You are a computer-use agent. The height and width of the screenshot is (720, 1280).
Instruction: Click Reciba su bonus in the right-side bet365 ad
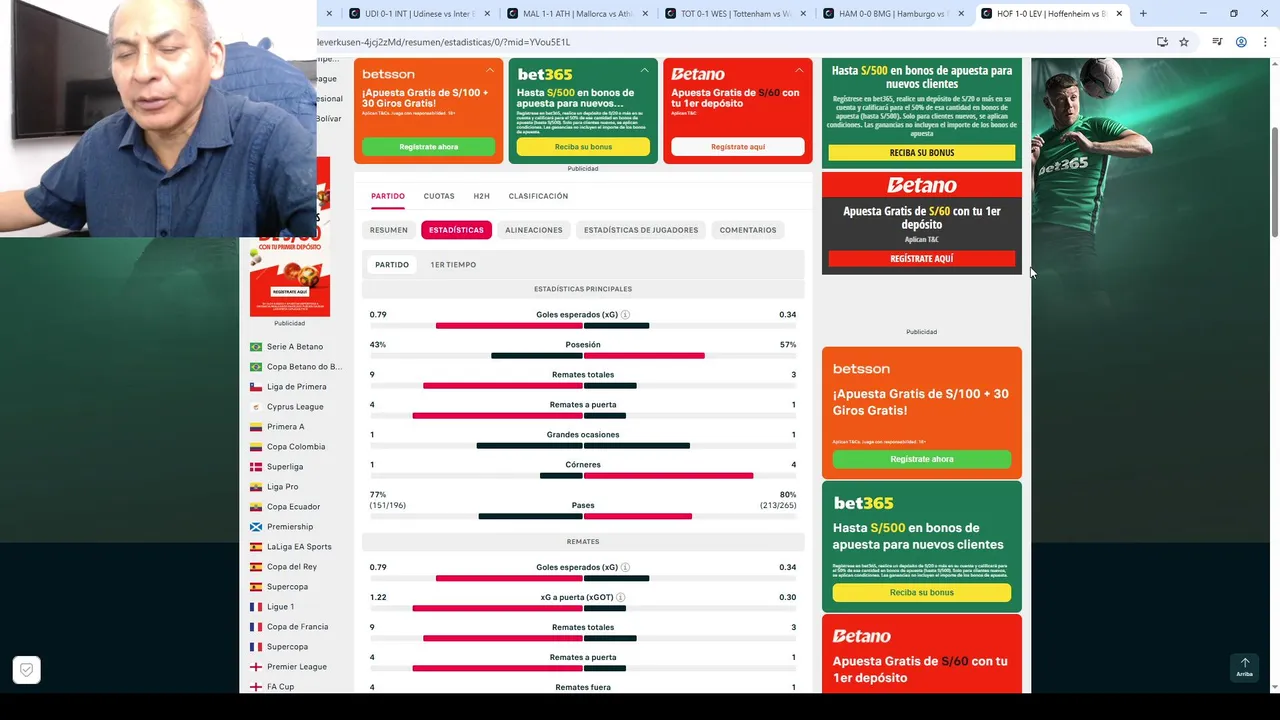[x=922, y=592]
